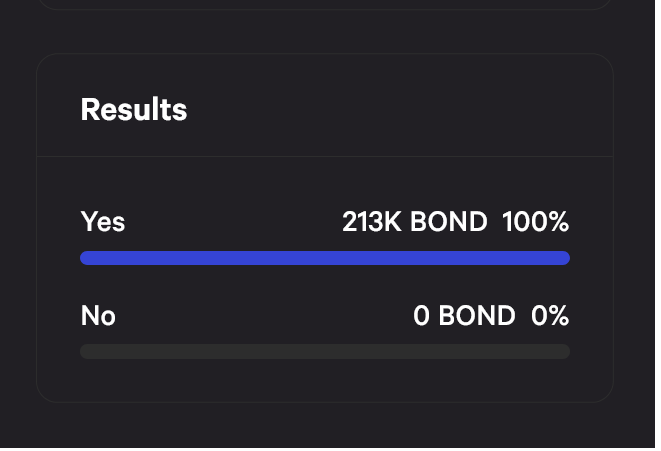Click the "Results" heading text
661x451 pixels.
tap(133, 109)
